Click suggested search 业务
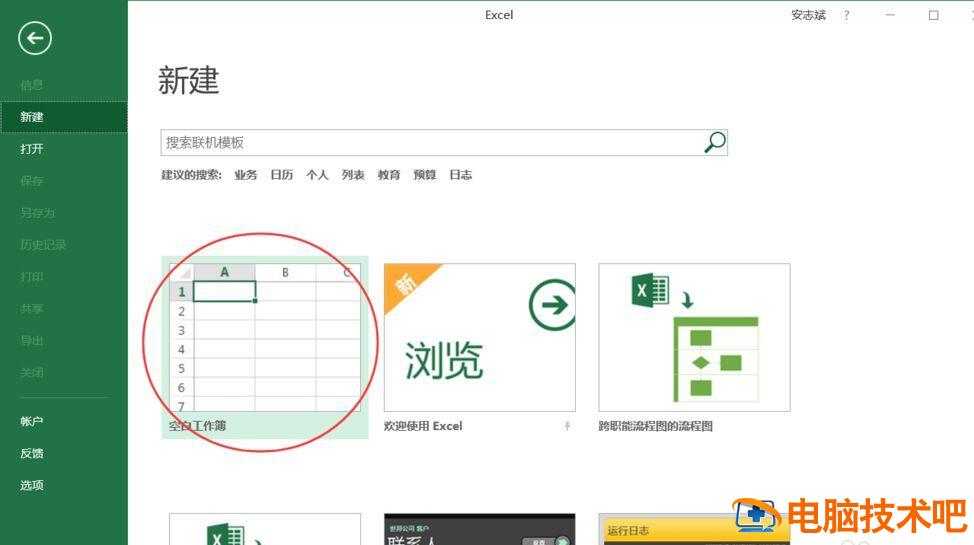 (245, 175)
